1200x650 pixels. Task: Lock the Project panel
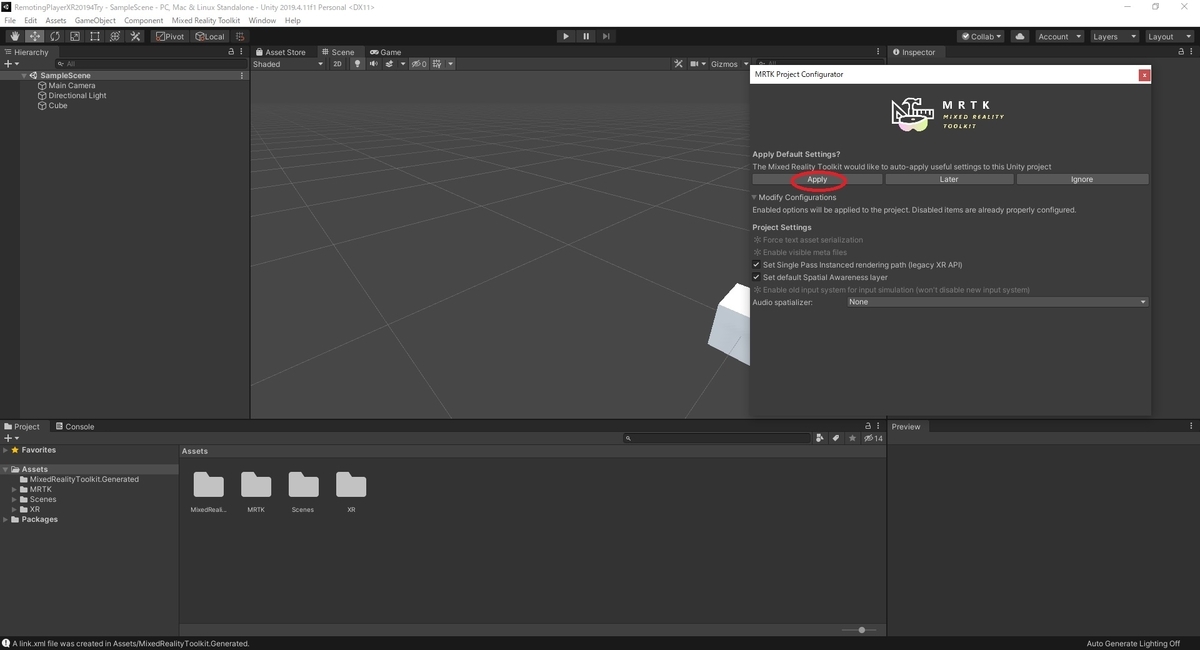point(868,426)
